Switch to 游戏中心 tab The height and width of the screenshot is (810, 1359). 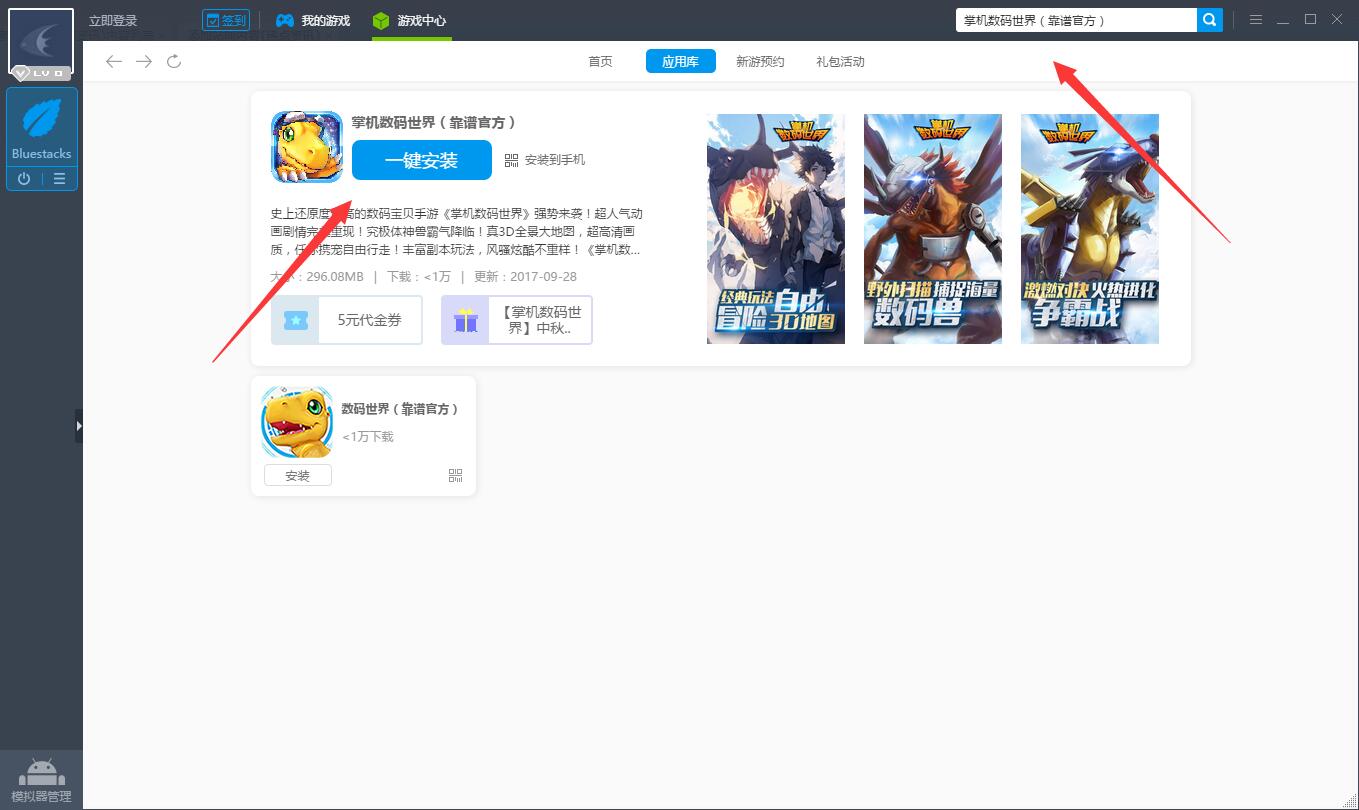click(410, 20)
